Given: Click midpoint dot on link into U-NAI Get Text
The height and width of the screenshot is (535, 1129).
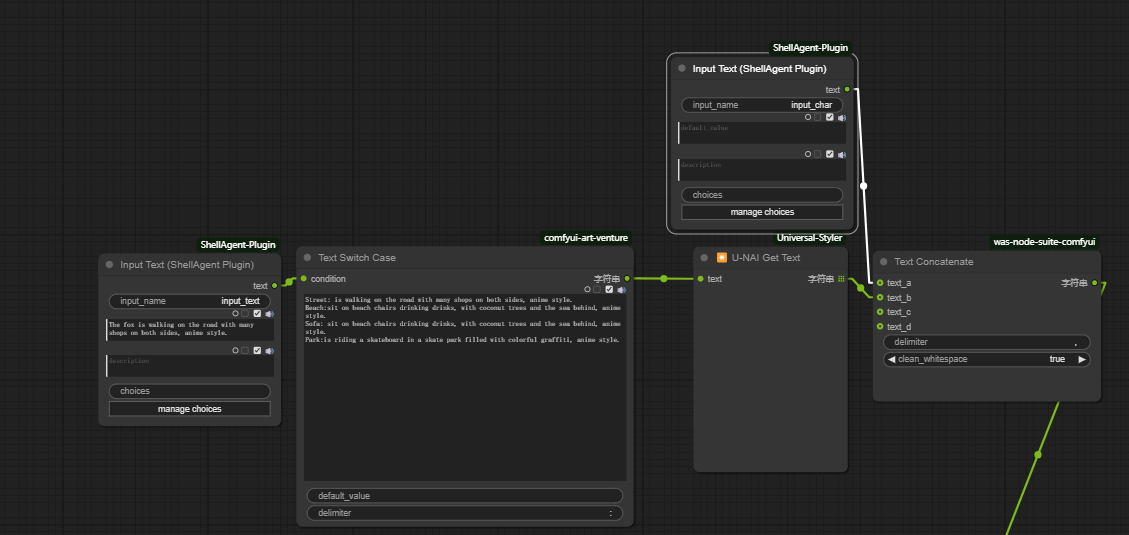Looking at the screenshot, I should coord(664,279).
